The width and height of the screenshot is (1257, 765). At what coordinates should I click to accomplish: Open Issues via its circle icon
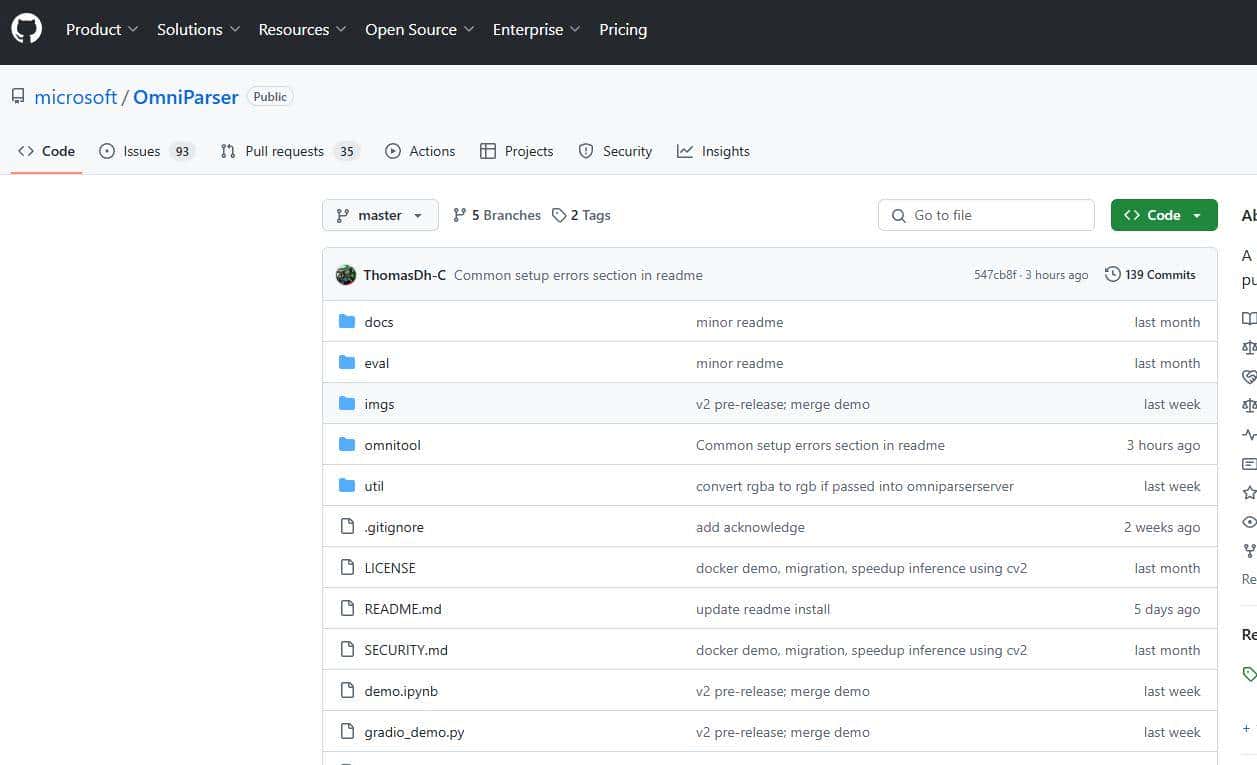coord(107,151)
